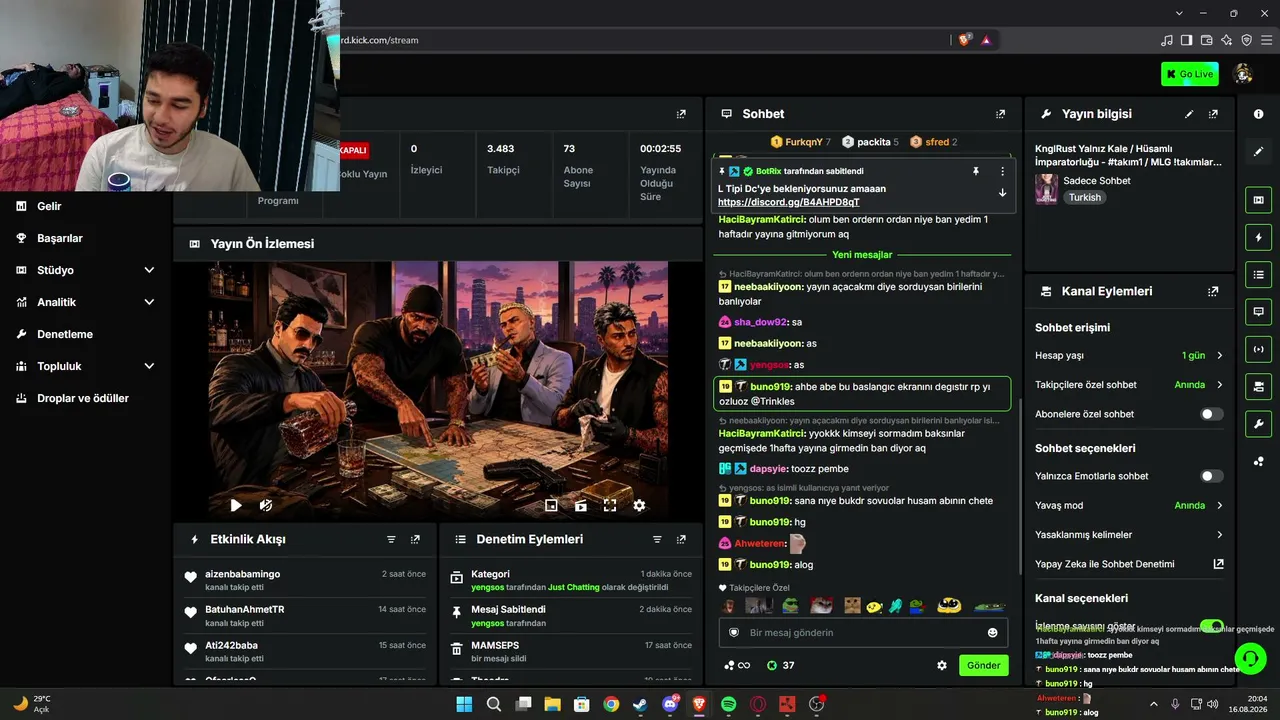Open the profile avatar menu
Viewport: 1280px width, 720px height.
coord(1243,74)
